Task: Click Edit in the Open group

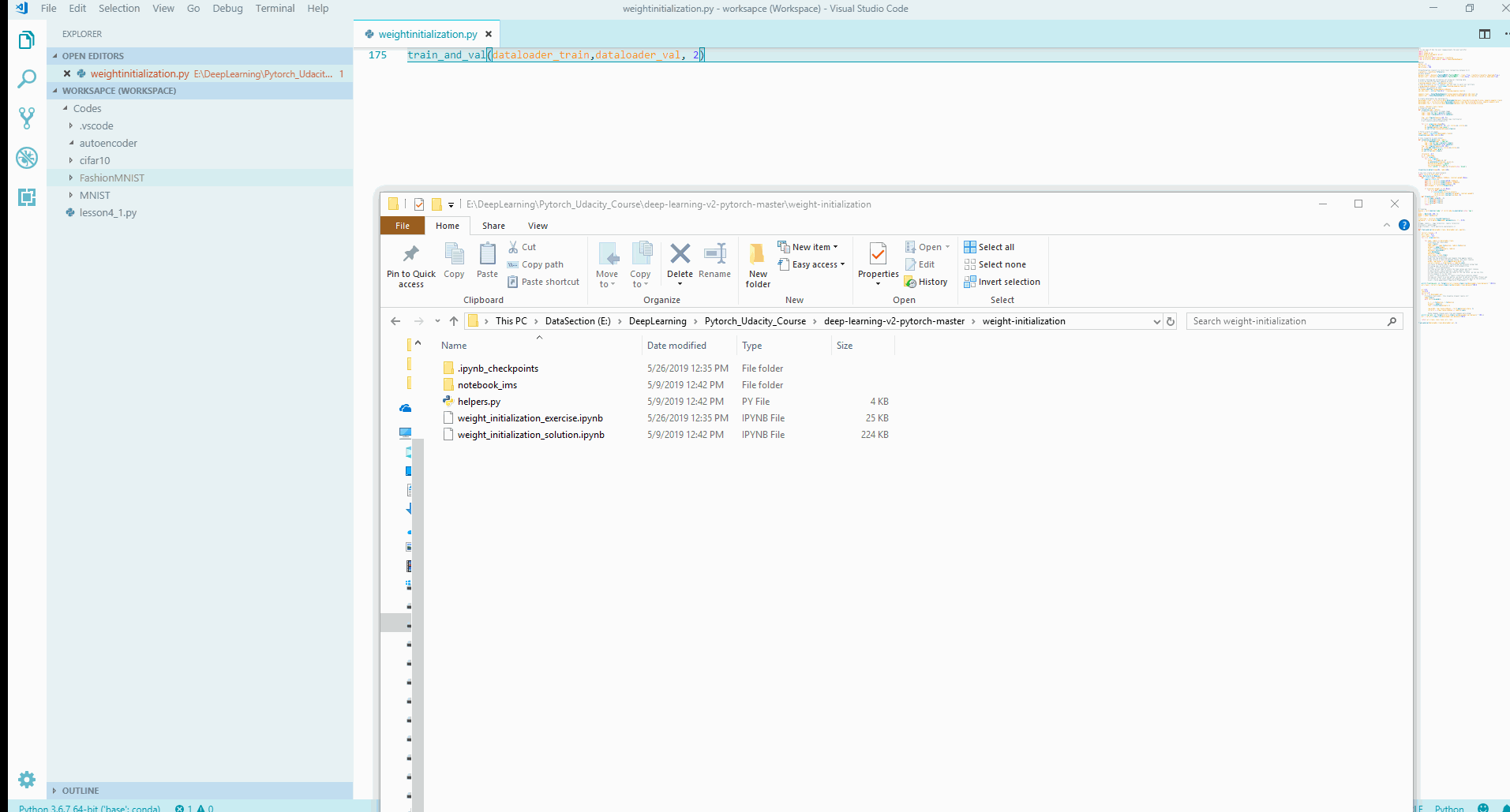Action: (920, 264)
